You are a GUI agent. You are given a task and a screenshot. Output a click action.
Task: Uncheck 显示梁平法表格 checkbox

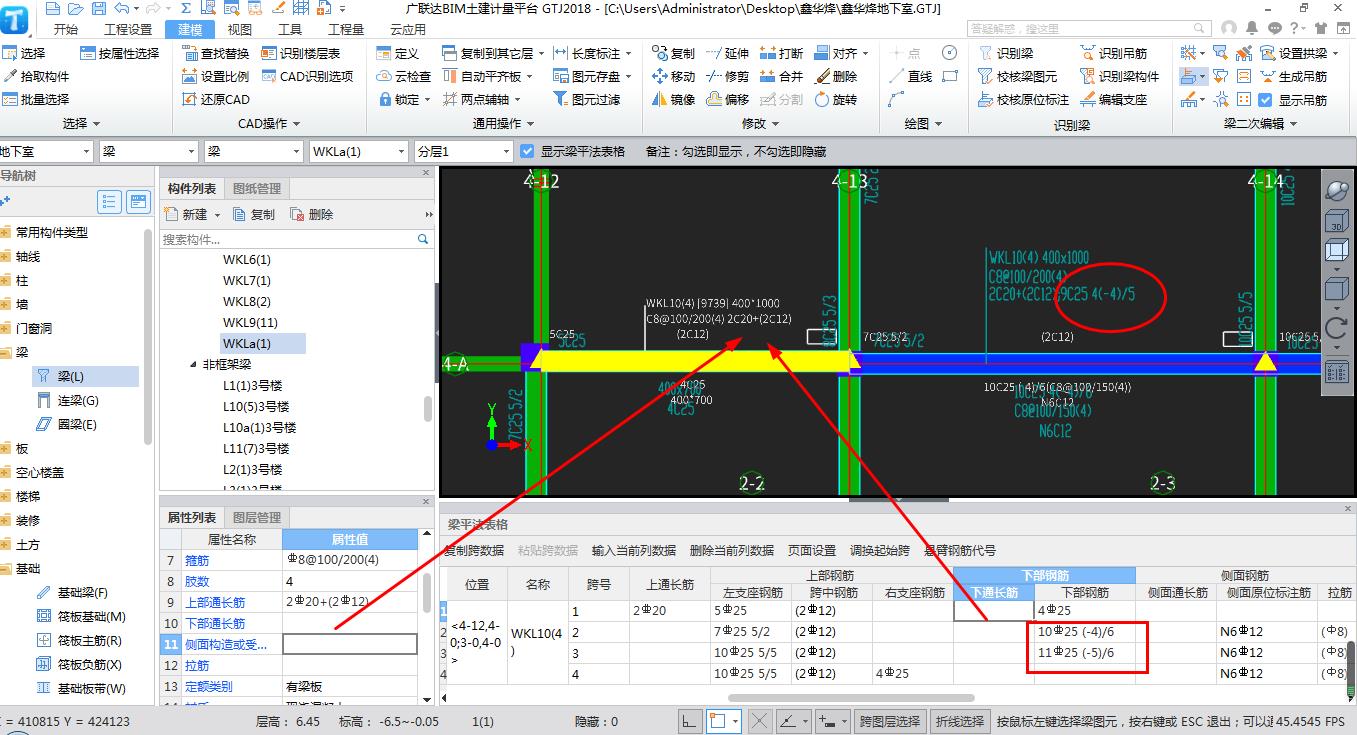[x=528, y=151]
